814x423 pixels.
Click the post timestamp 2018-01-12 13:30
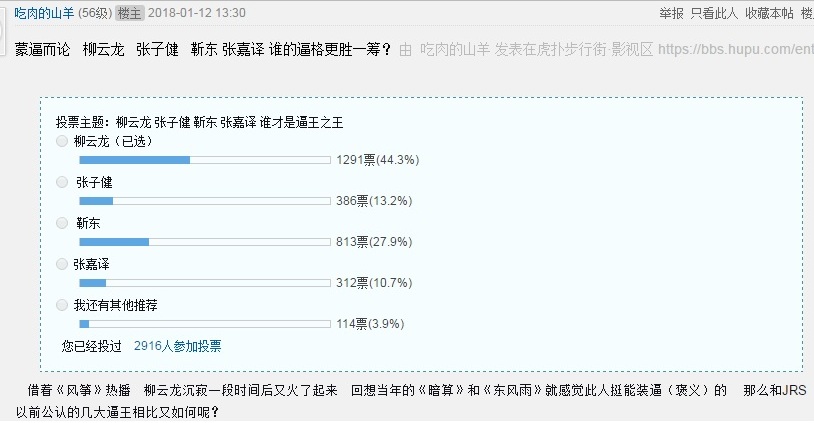196,13
